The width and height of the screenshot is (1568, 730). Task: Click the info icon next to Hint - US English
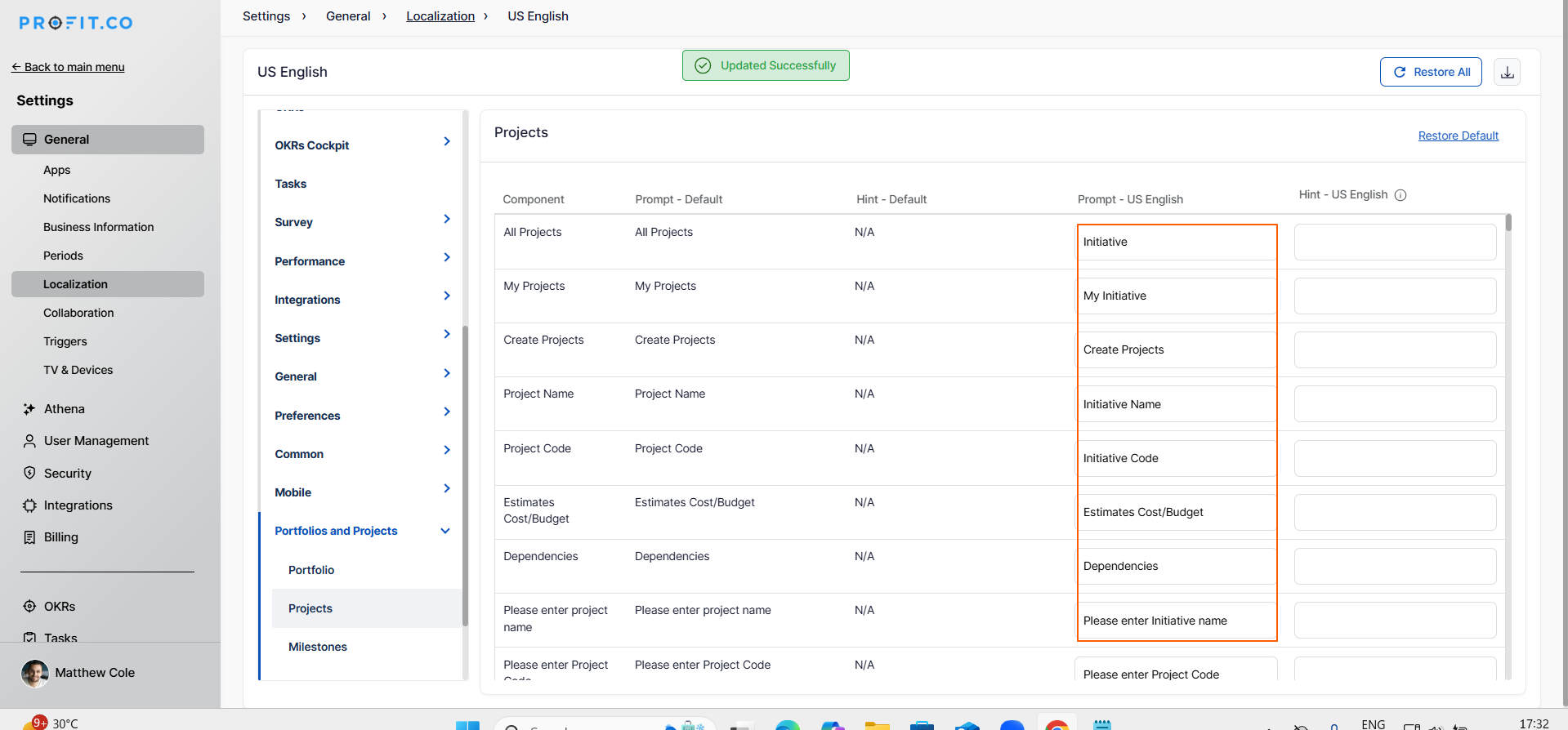tap(1400, 195)
